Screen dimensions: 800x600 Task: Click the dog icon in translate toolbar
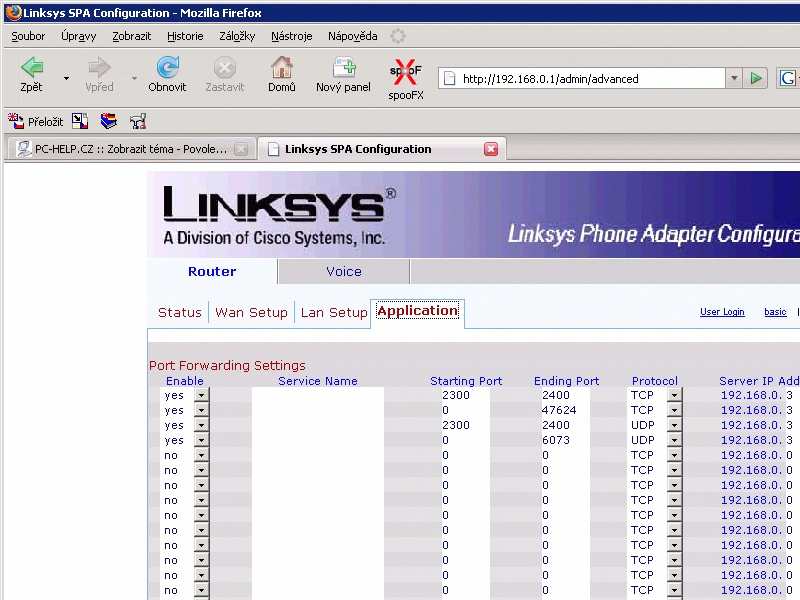138,121
